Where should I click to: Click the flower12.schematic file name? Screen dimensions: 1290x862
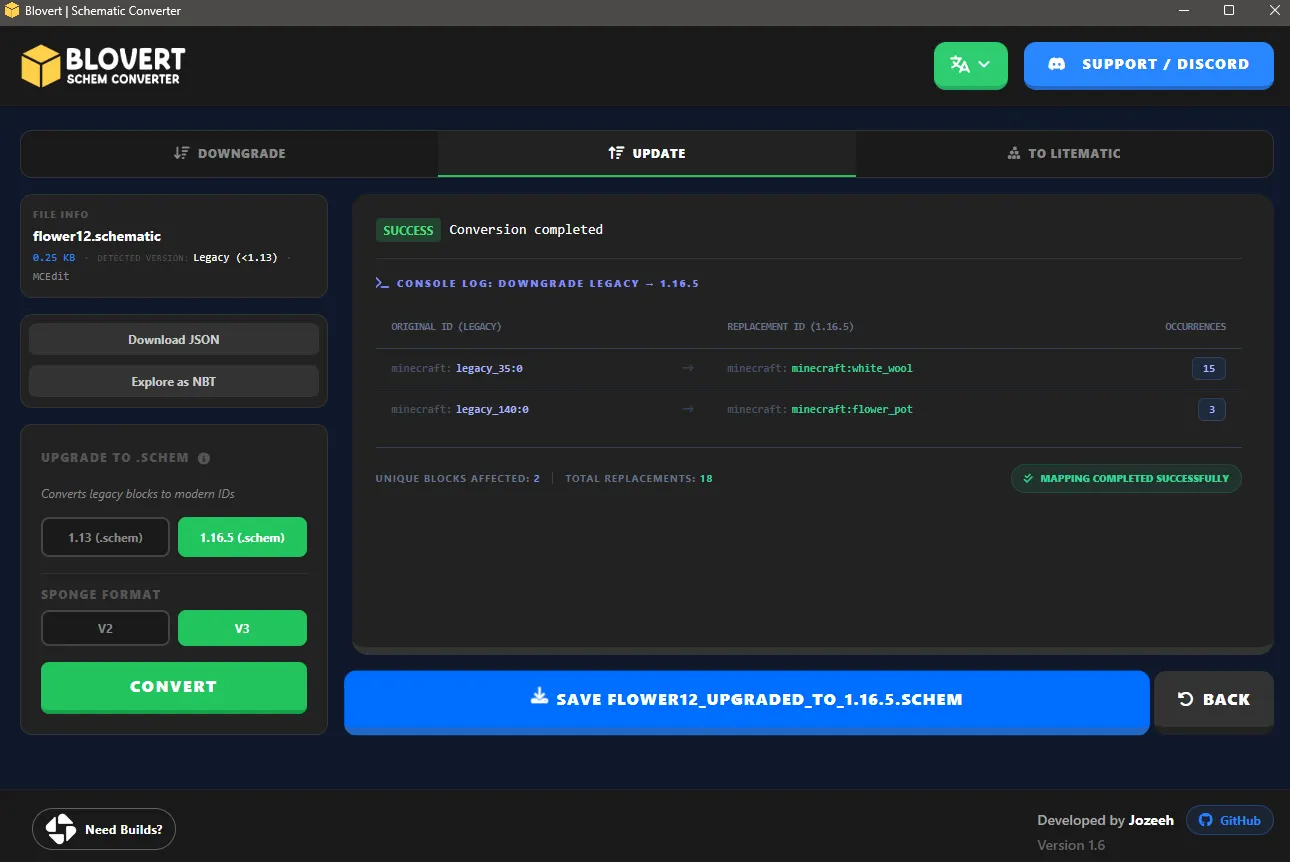click(97, 237)
